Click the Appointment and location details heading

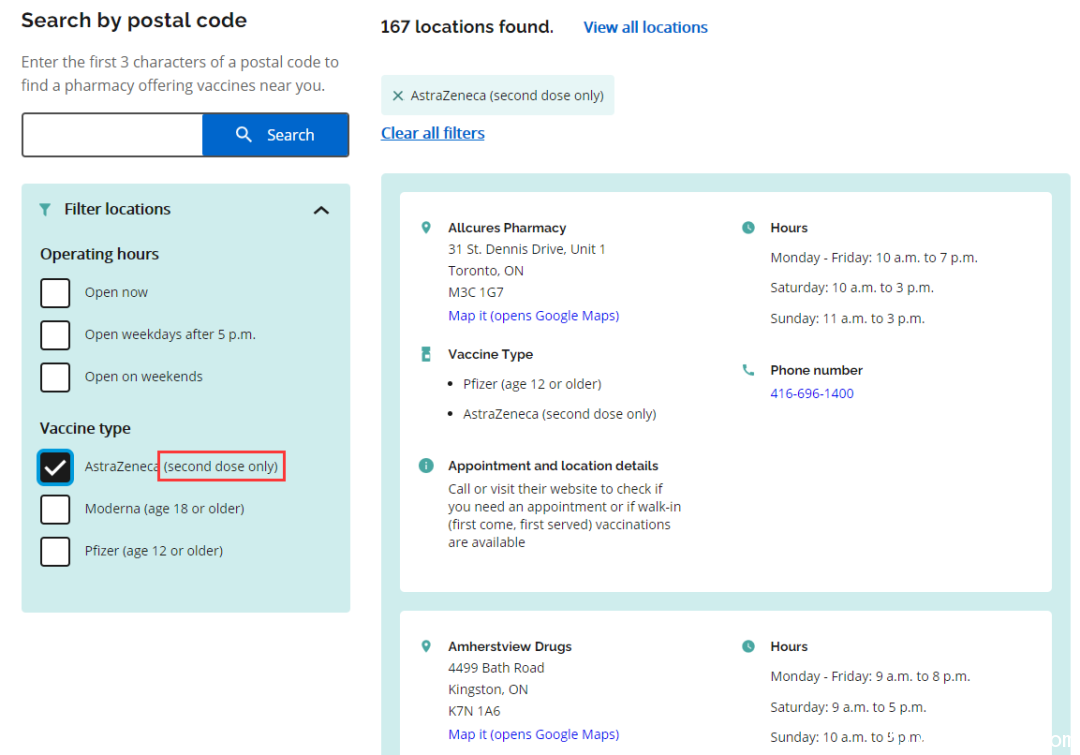pyautogui.click(x=553, y=466)
